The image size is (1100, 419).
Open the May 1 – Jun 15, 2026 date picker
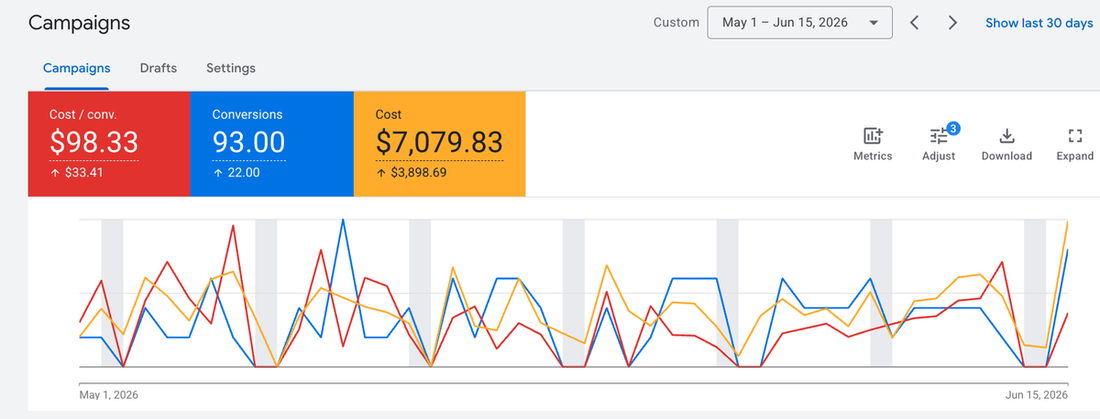click(800, 22)
